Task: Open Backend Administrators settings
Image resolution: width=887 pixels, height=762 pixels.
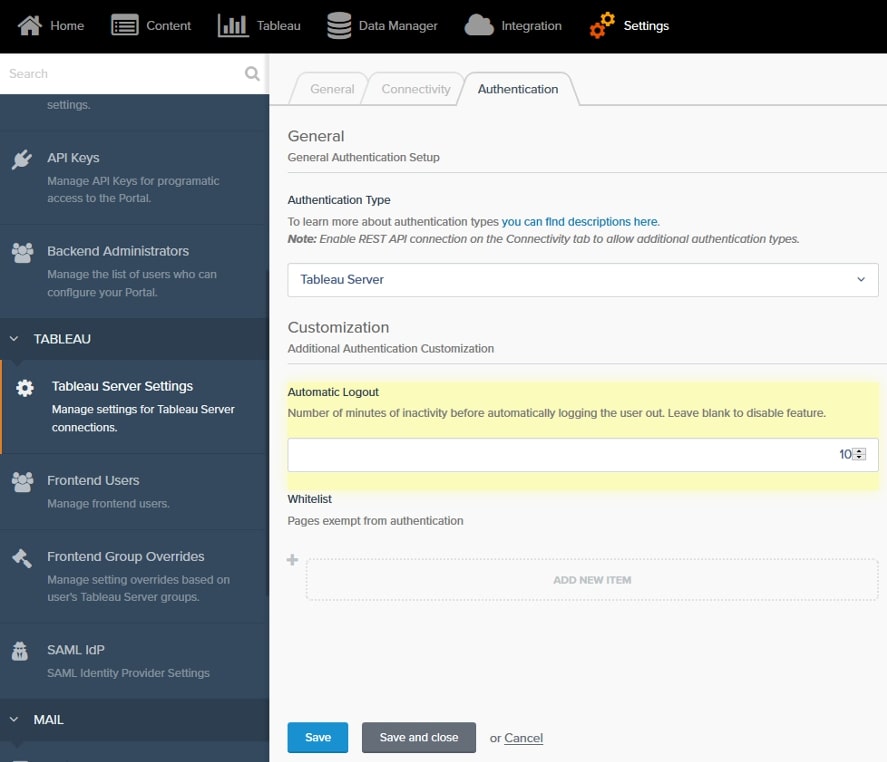Action: point(134,271)
